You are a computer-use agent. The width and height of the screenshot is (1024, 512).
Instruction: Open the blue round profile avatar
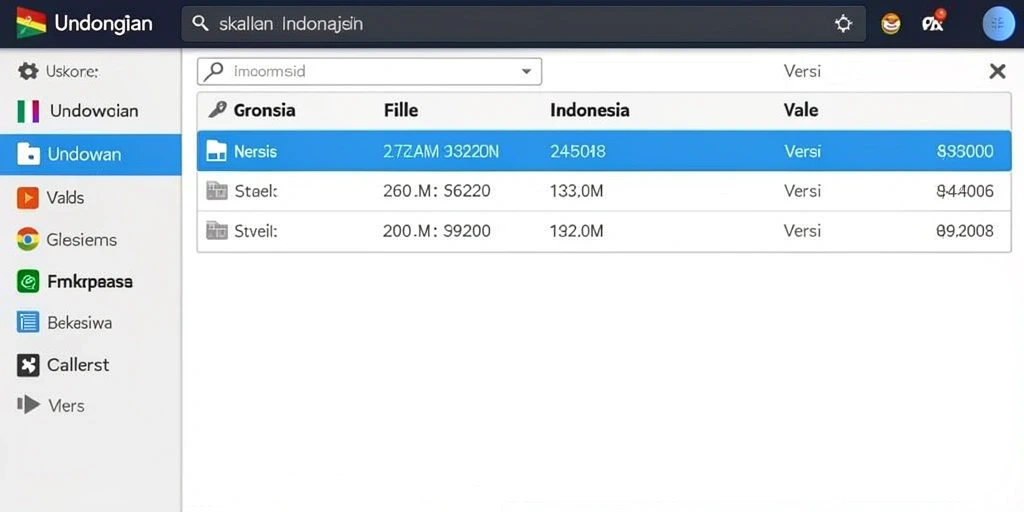(998, 24)
